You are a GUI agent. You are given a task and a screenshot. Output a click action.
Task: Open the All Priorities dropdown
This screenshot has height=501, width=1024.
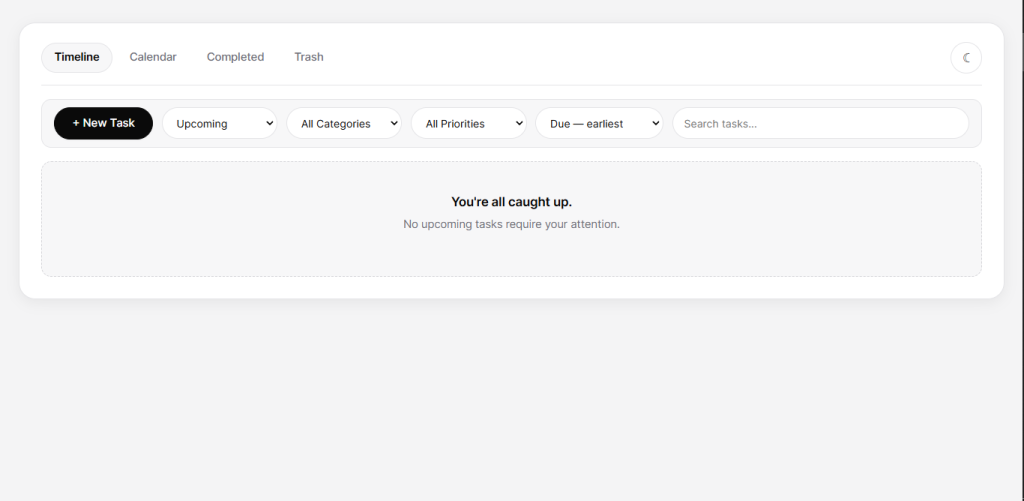pos(468,123)
